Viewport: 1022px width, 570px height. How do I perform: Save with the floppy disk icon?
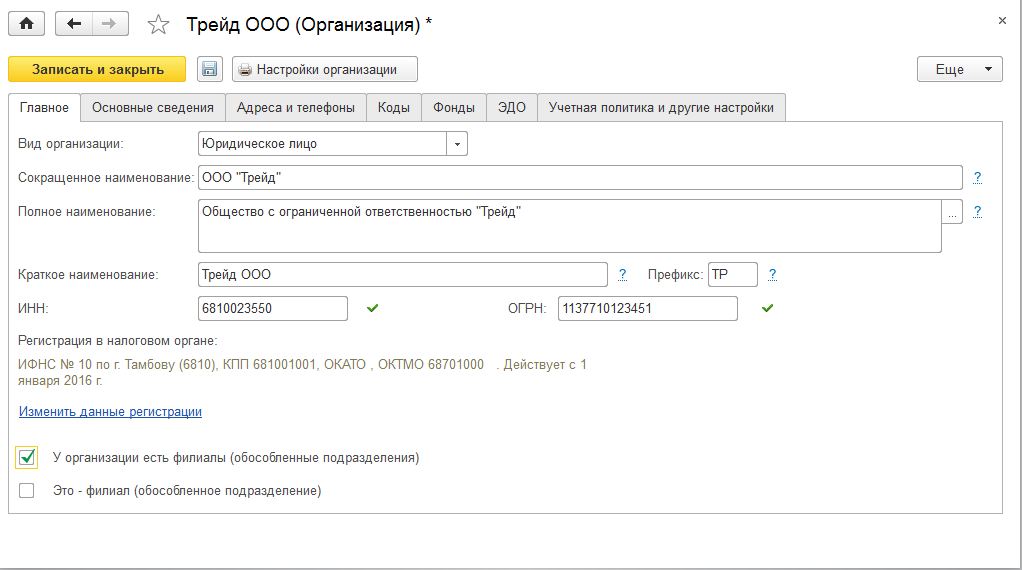coord(209,69)
